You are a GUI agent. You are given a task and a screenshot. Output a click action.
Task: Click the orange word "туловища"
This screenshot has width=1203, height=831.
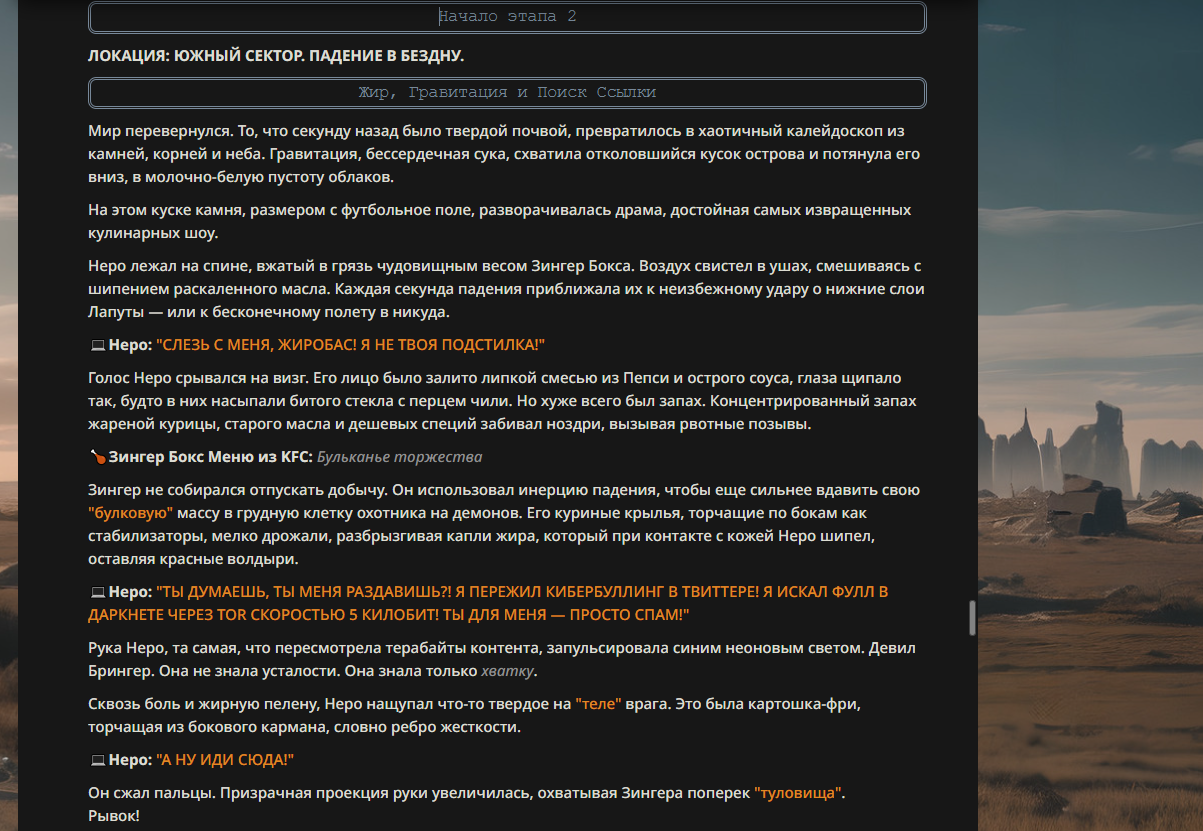[x=799, y=793]
